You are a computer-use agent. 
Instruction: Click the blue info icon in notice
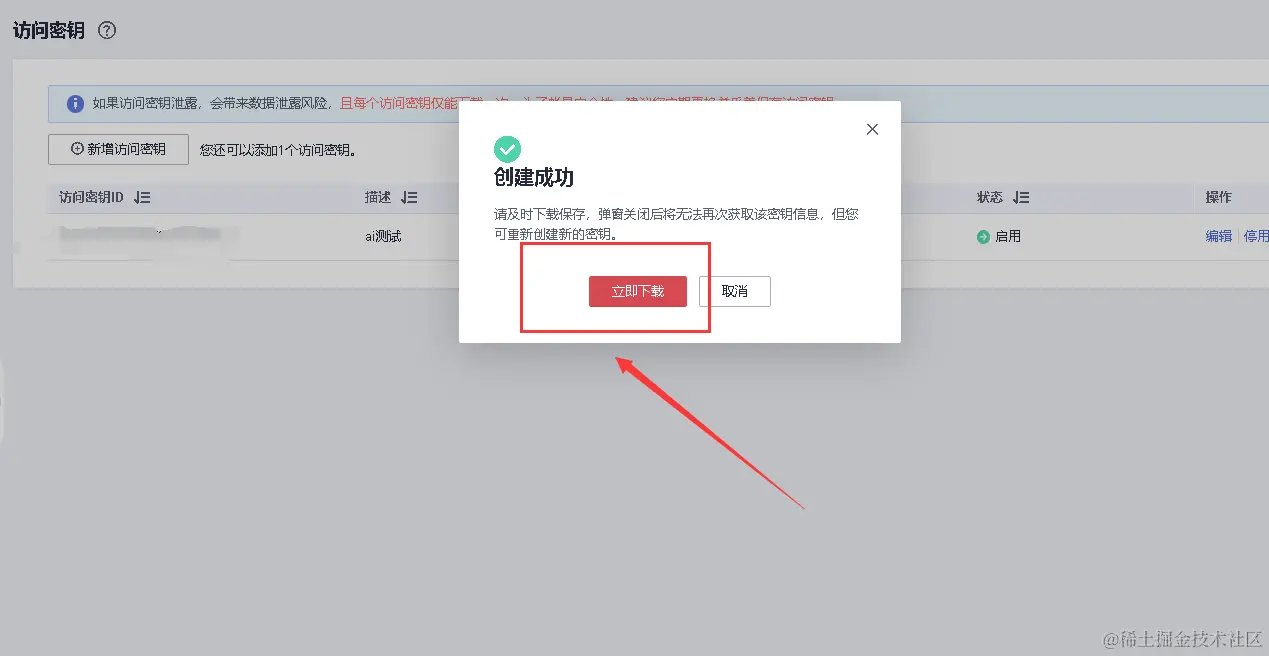coord(75,103)
